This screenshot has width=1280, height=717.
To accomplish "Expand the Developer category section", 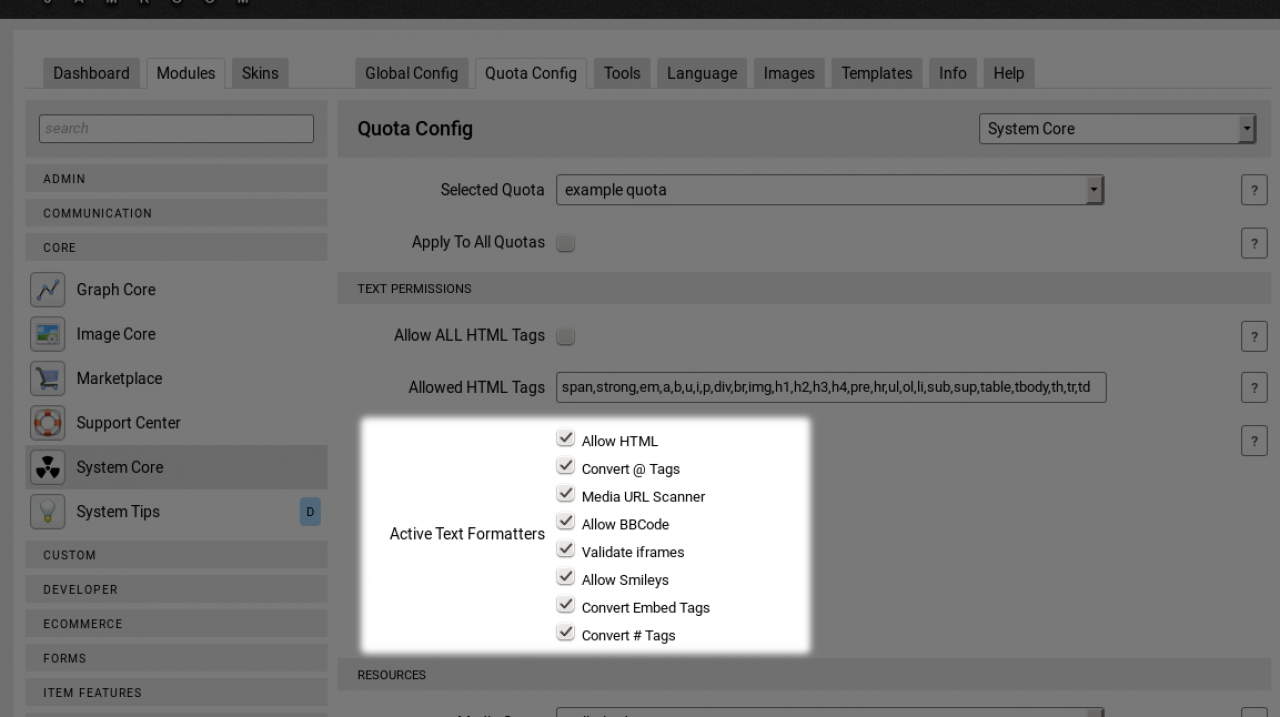I will [176, 589].
